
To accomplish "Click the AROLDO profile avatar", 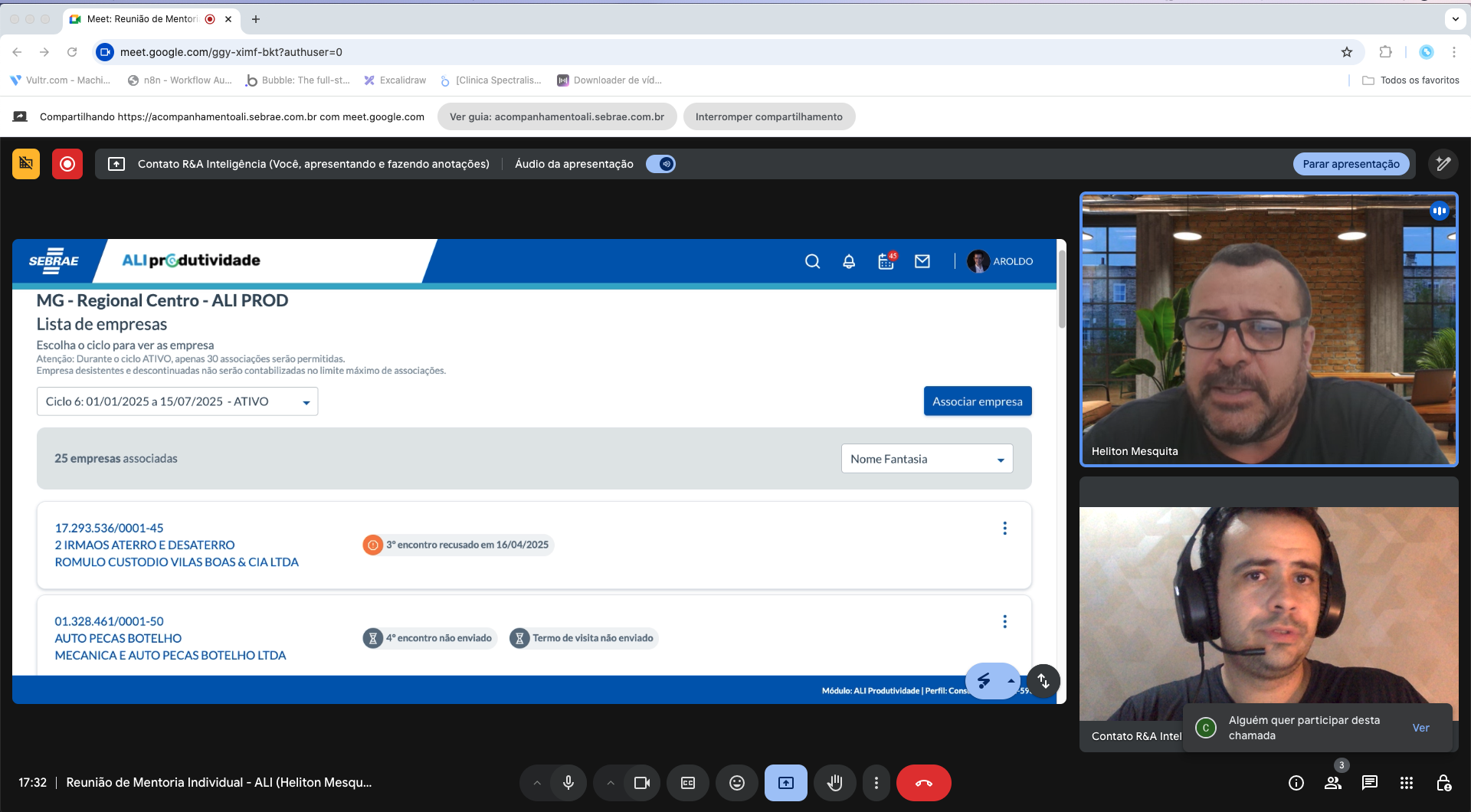I will [x=978, y=261].
